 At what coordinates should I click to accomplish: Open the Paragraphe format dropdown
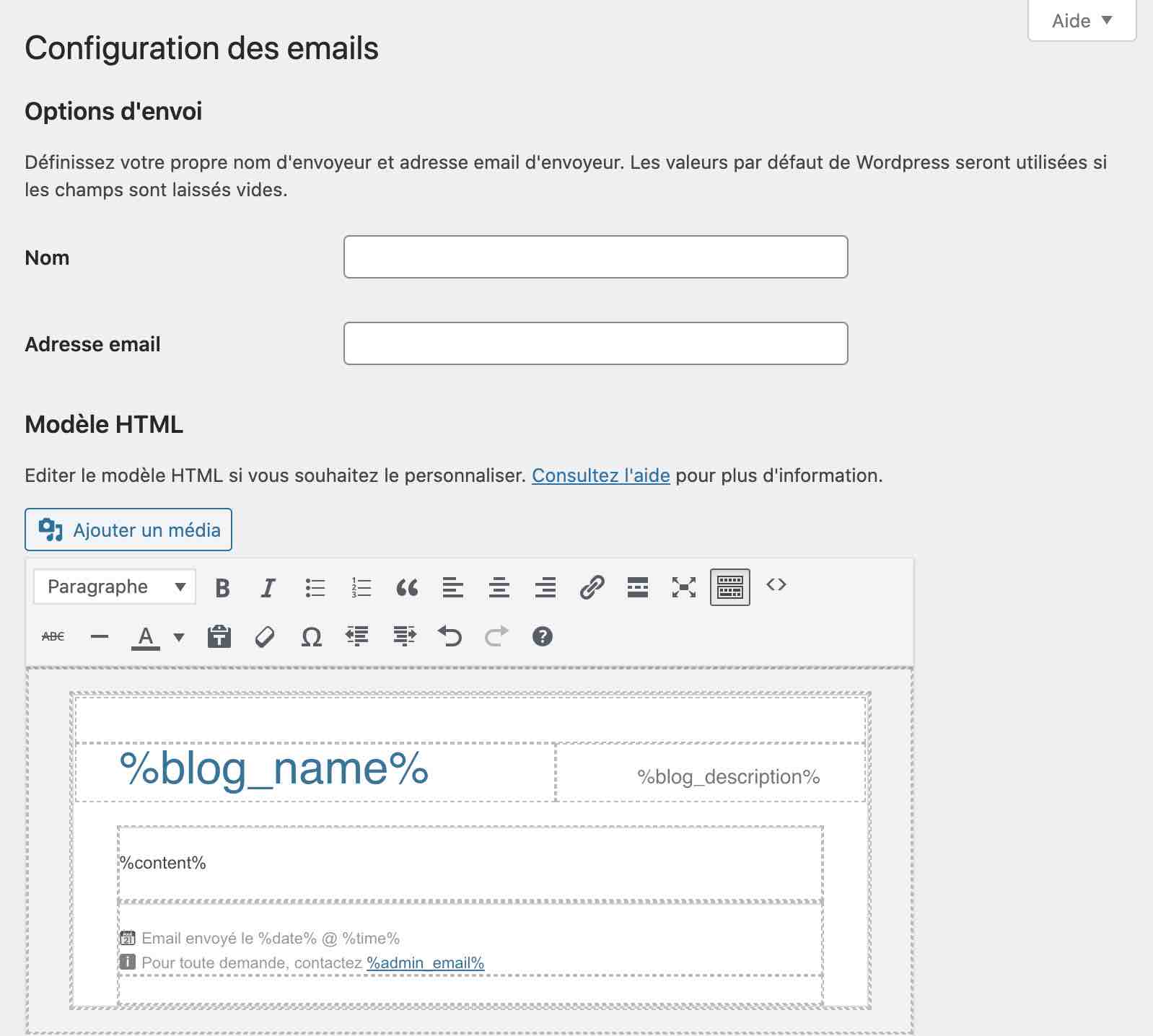click(x=114, y=587)
